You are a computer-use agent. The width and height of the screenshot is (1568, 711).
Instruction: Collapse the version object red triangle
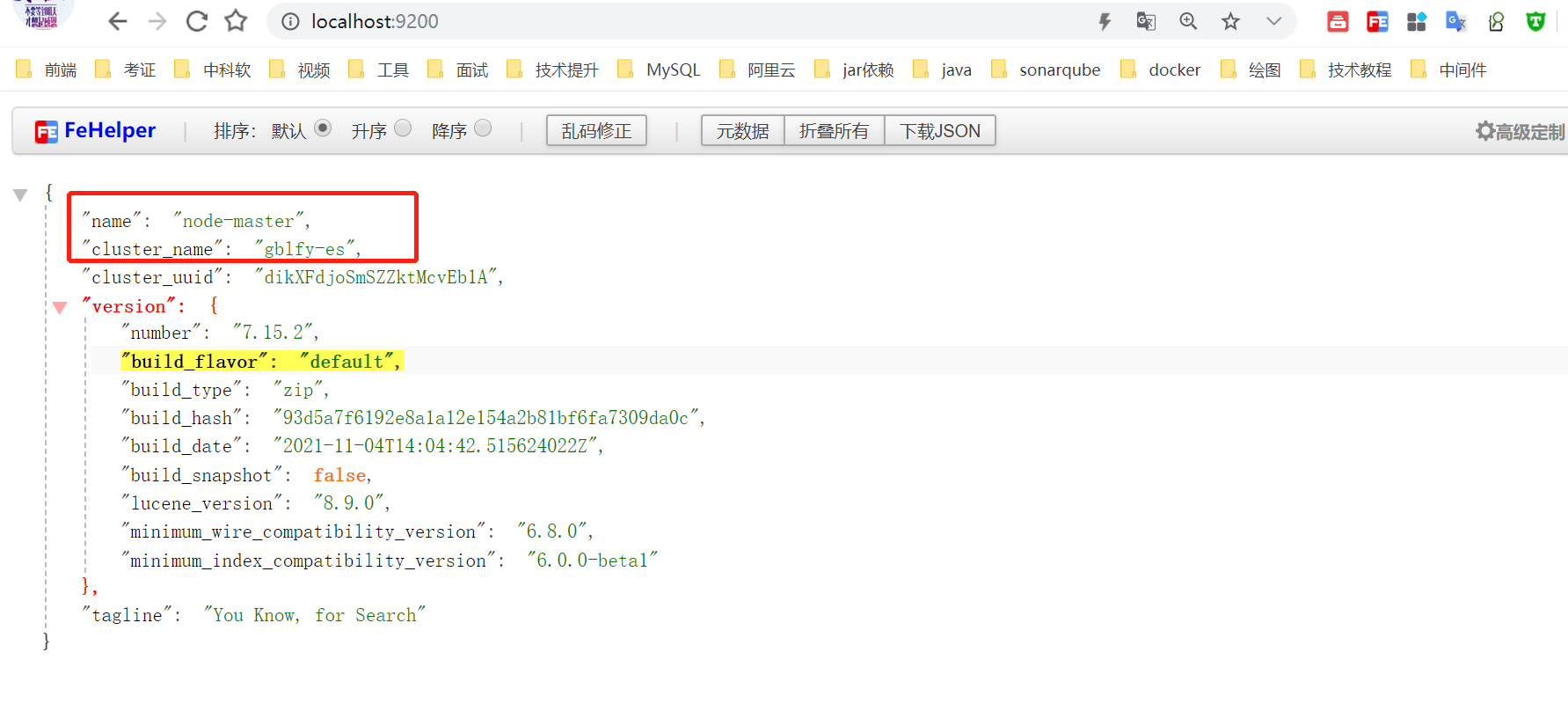click(60, 307)
